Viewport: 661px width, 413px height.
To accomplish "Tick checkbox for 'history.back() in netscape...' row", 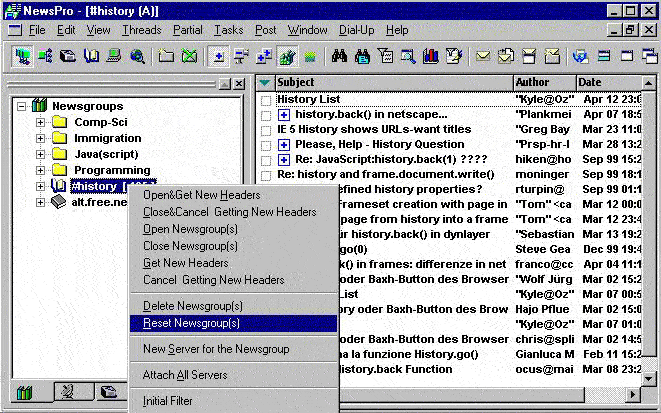I will (x=266, y=115).
